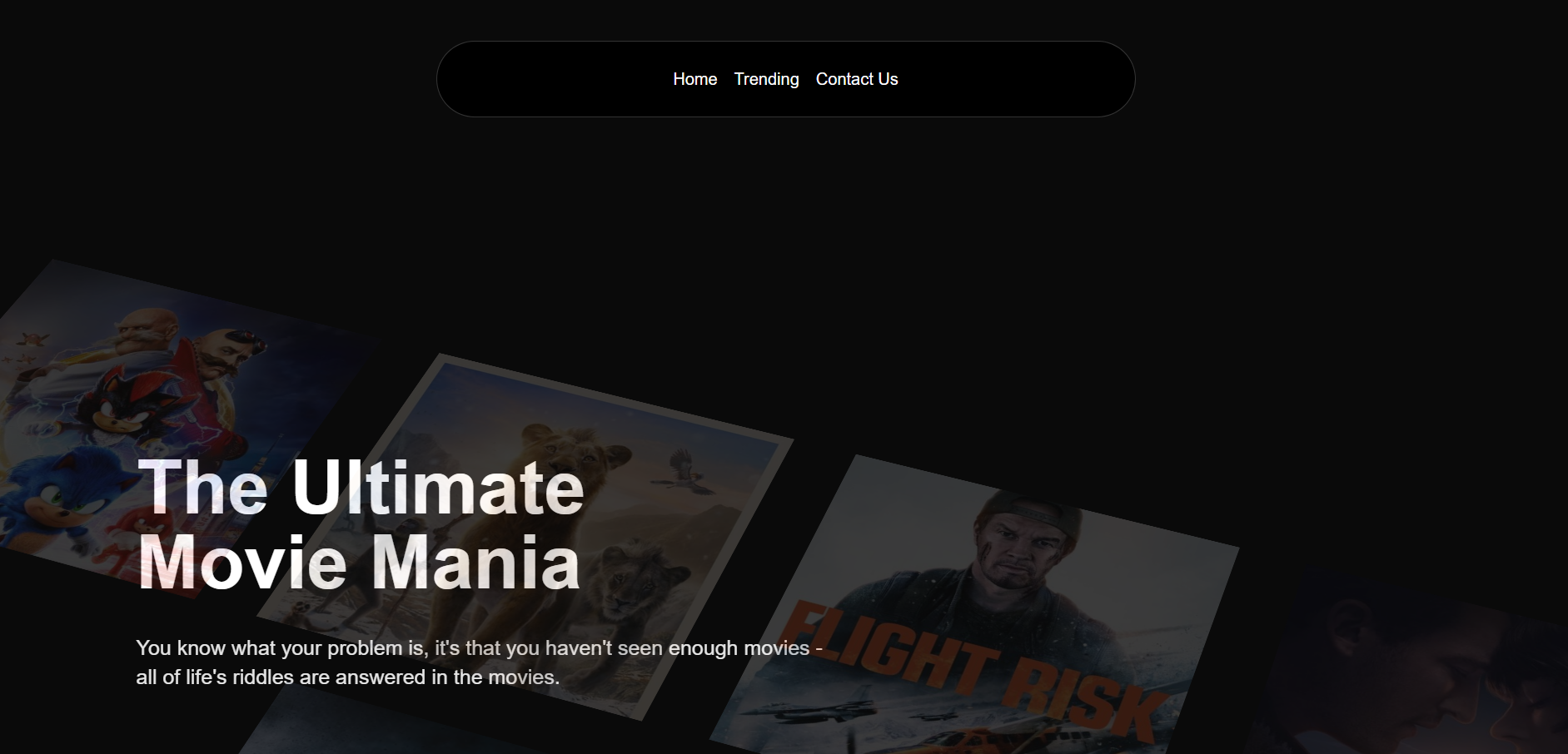Click the "You know what your problem is" tagline
Screen dimensions: 1568x754
479,662
